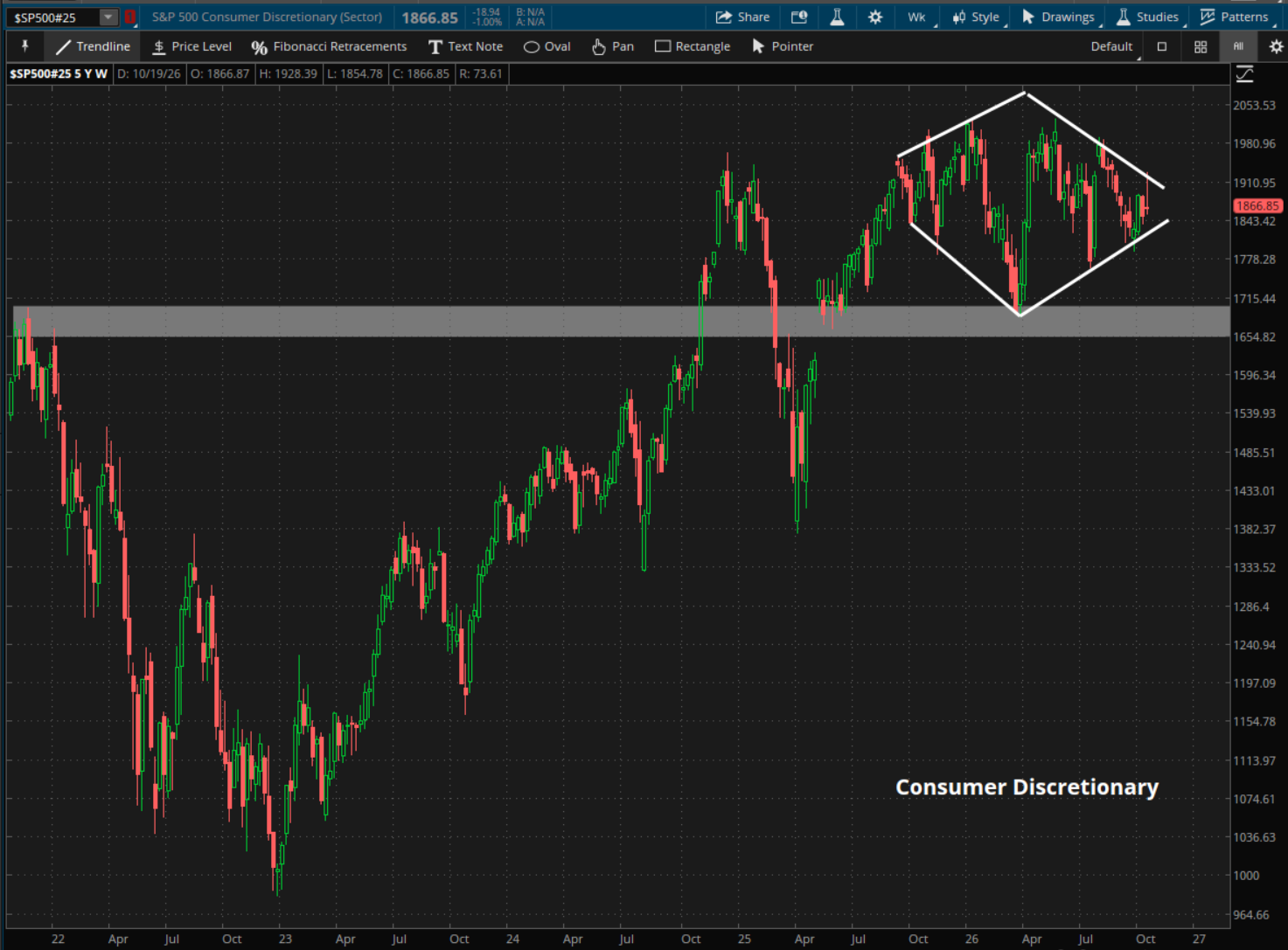Click the 2053.53 price axis label
The image size is (1288, 950).
click(x=1254, y=106)
